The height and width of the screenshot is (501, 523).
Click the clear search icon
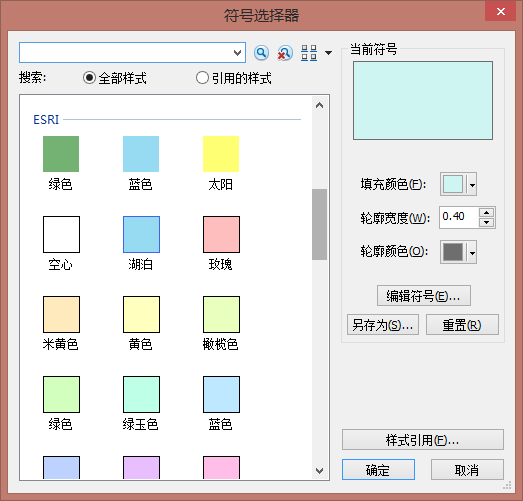285,53
